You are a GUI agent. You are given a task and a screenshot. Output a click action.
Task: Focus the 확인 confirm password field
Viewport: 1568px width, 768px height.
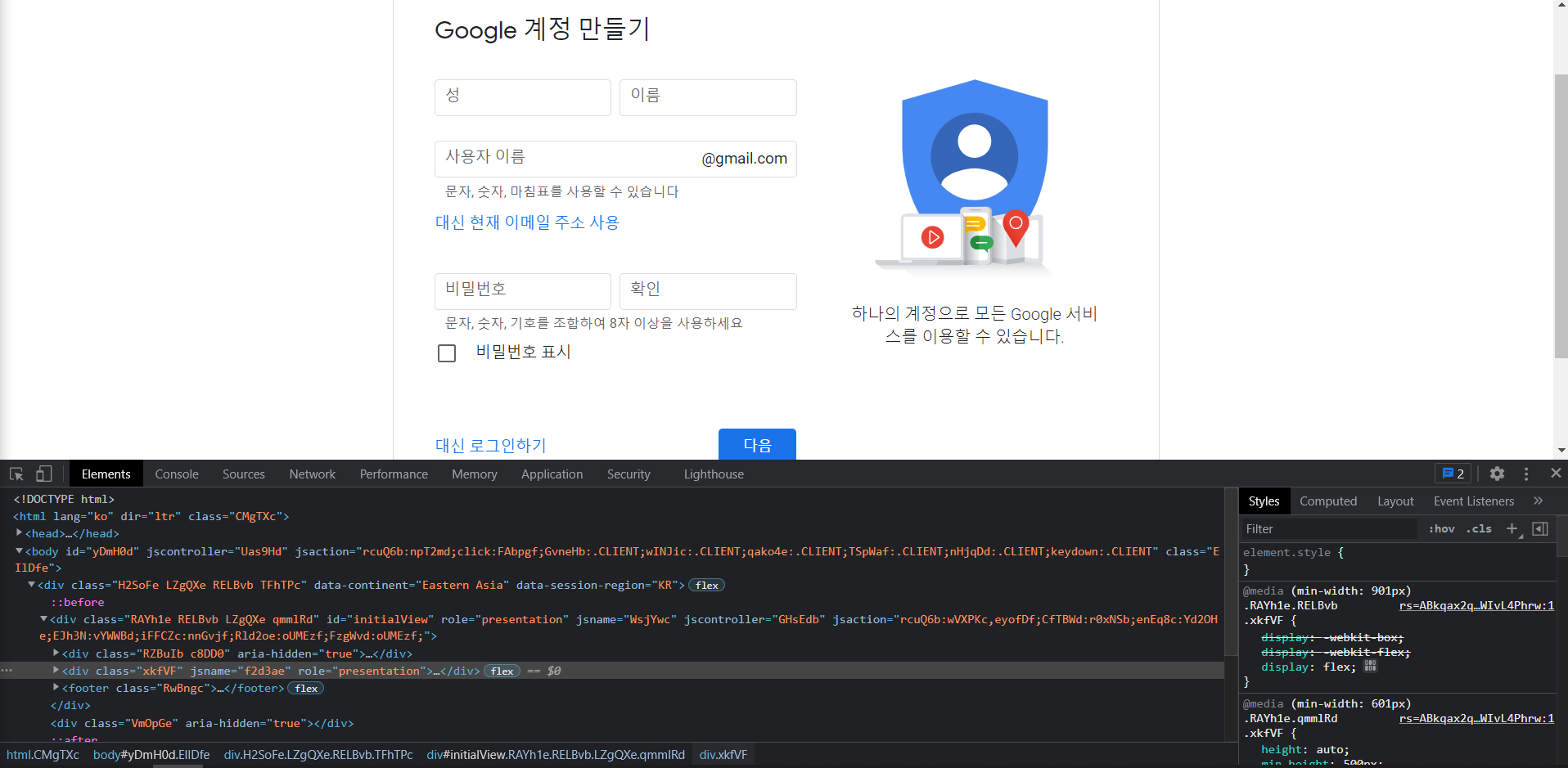[x=708, y=291]
